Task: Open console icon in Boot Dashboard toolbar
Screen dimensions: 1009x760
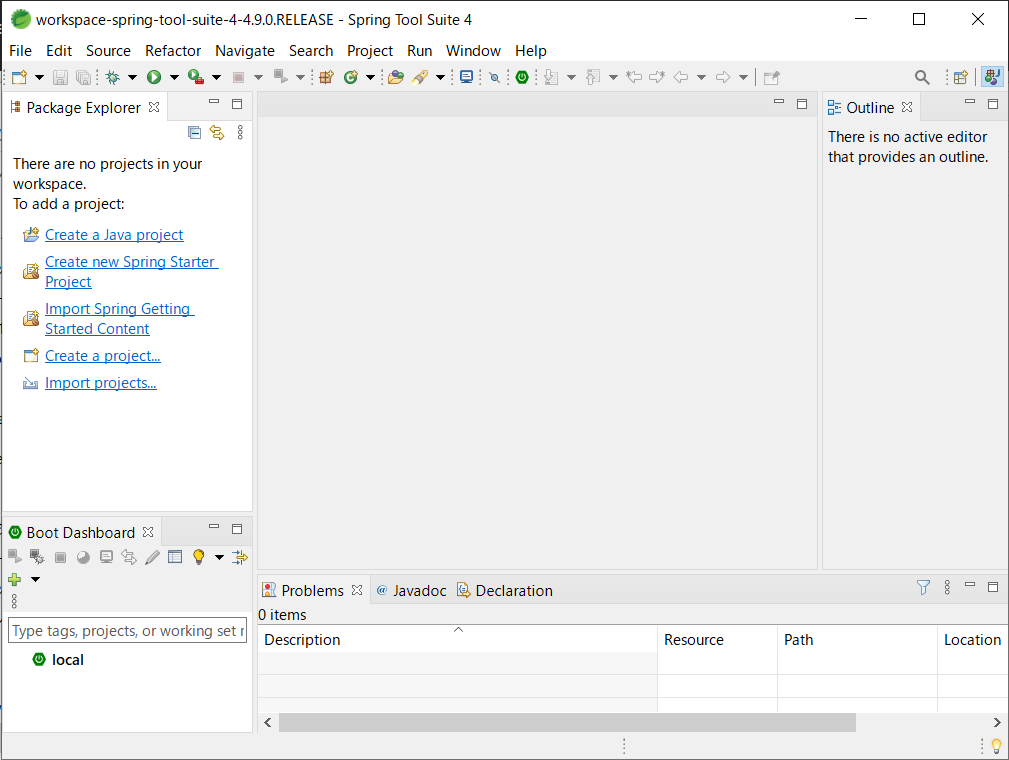Action: 106,557
